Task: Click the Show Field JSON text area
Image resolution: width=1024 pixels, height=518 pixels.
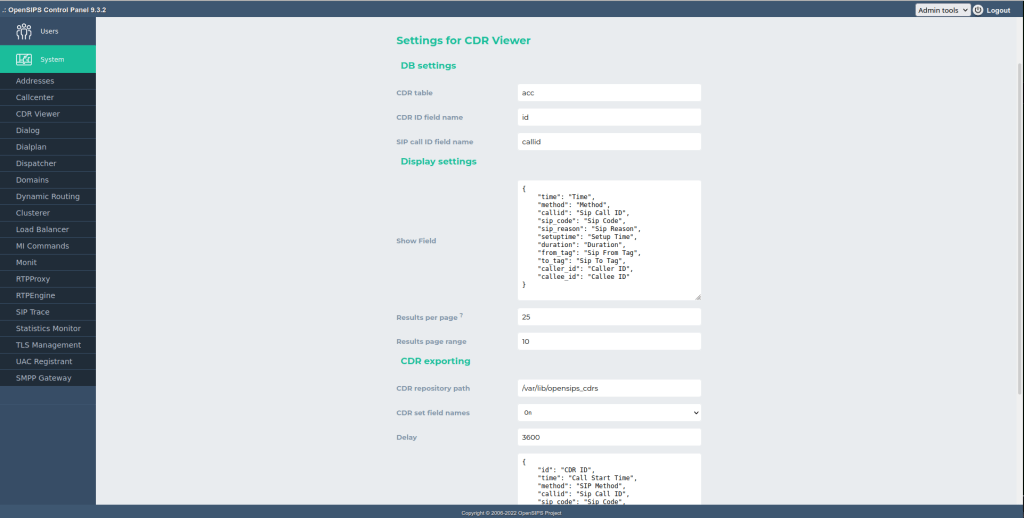Action: (609, 240)
